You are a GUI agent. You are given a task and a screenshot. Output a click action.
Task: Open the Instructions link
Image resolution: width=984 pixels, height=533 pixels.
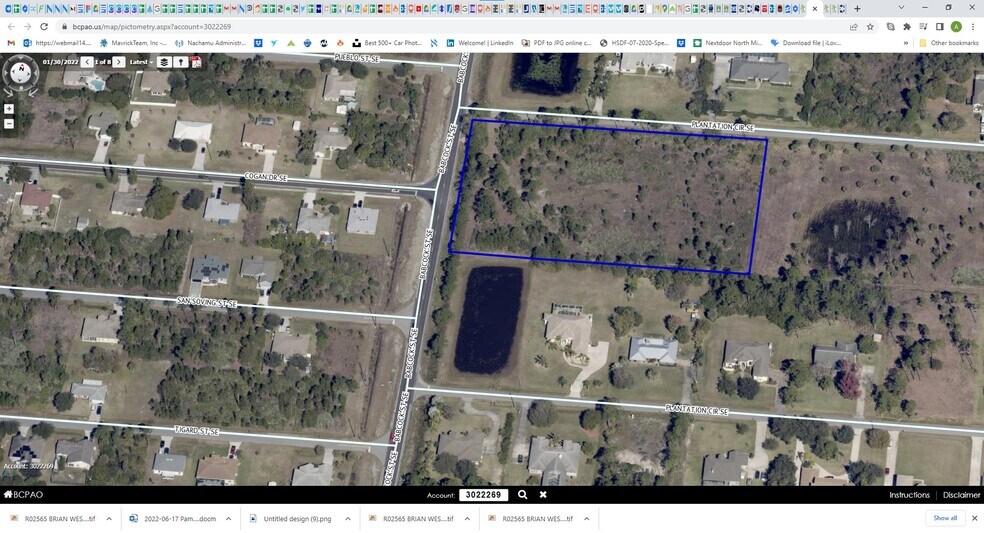point(909,495)
